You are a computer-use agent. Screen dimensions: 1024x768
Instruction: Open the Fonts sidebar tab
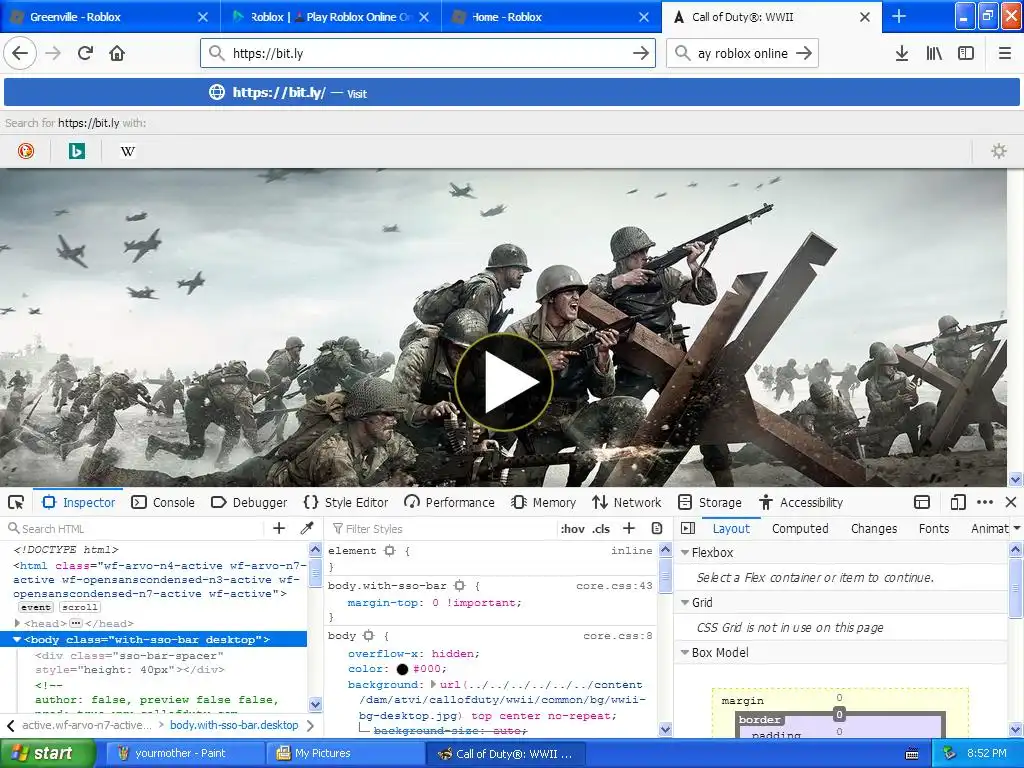(x=934, y=528)
